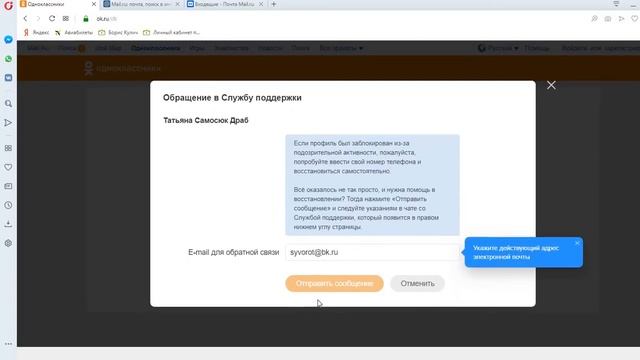This screenshot has height=360, width=640.
Task: Open sidebar setup three-dots icon
Action: [x=8, y=344]
